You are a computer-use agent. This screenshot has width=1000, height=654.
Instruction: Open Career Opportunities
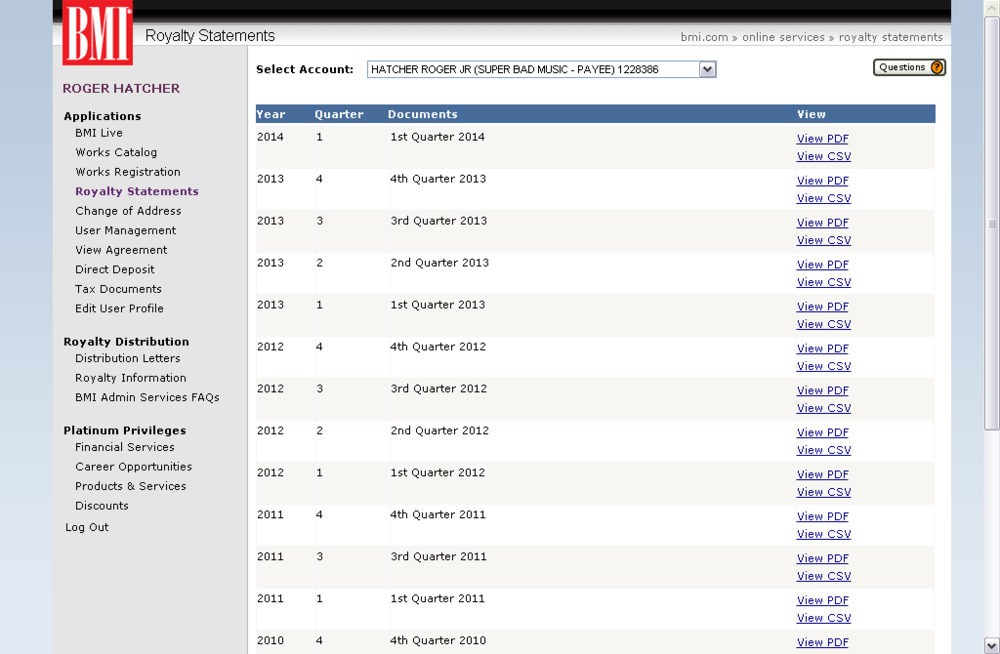(x=133, y=466)
